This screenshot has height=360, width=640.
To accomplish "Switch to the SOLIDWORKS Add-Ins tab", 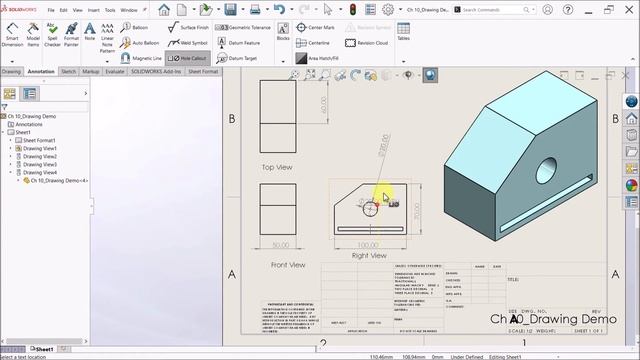I will [x=156, y=71].
